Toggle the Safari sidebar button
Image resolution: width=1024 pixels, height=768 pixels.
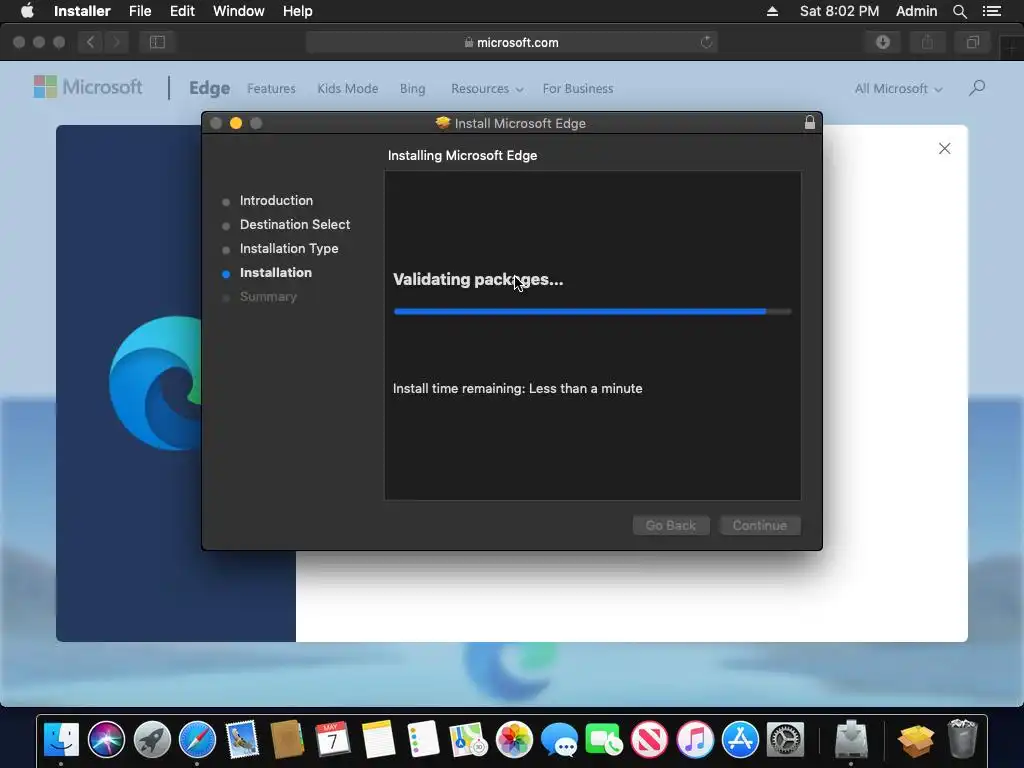point(157,42)
